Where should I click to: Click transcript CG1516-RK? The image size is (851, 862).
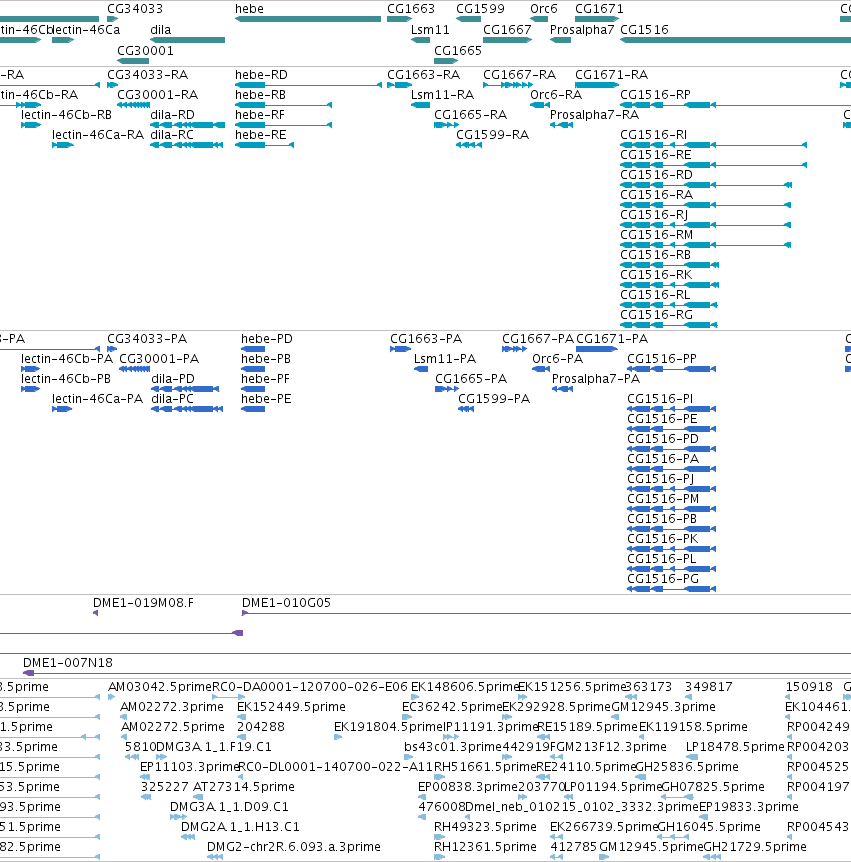click(x=670, y=285)
